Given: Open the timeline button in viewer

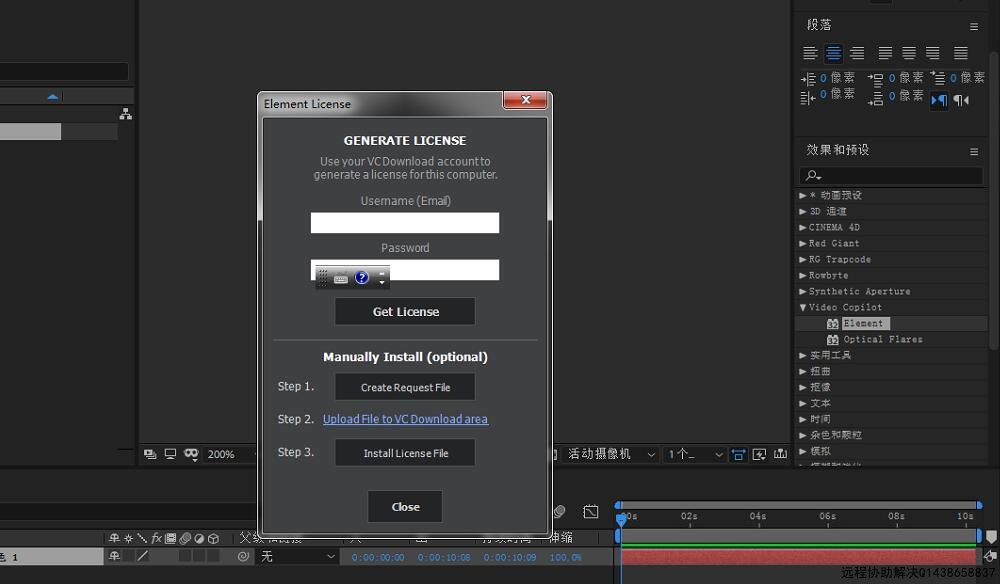Looking at the screenshot, I should tap(780, 454).
